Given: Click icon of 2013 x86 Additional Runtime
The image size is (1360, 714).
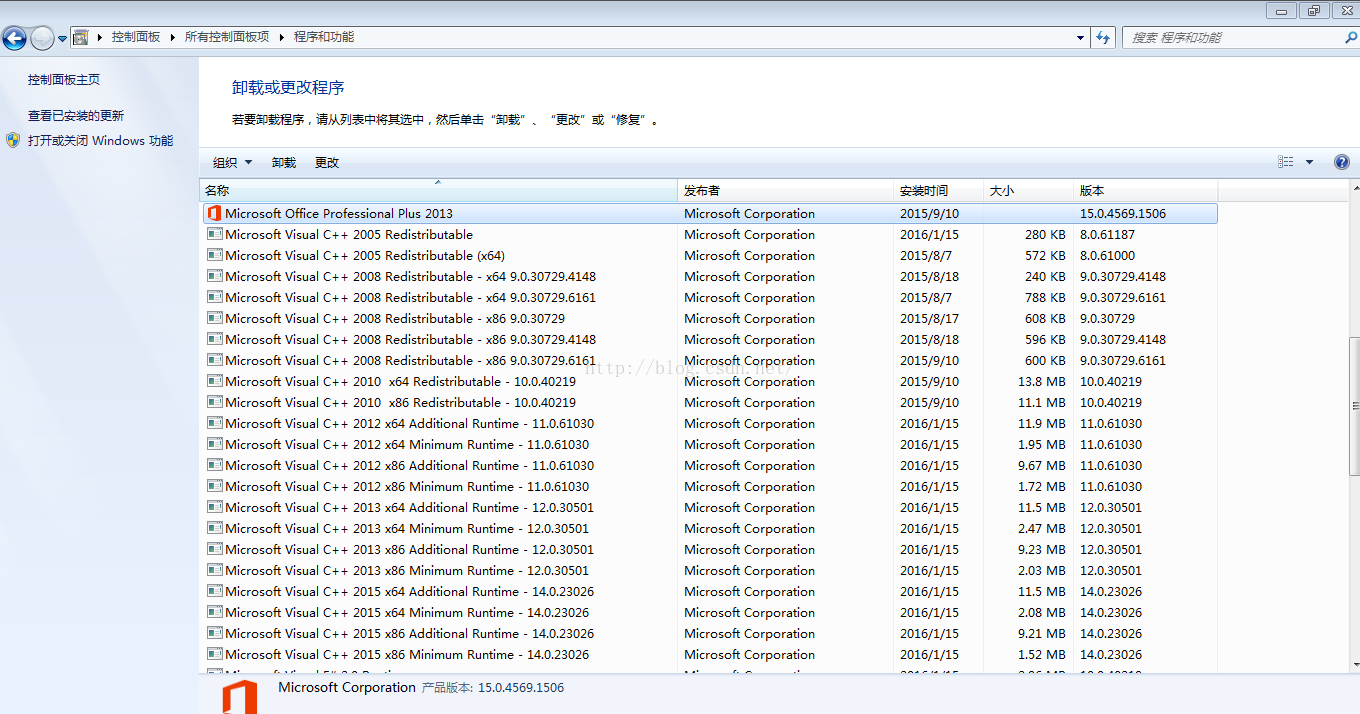Looking at the screenshot, I should click(214, 549).
